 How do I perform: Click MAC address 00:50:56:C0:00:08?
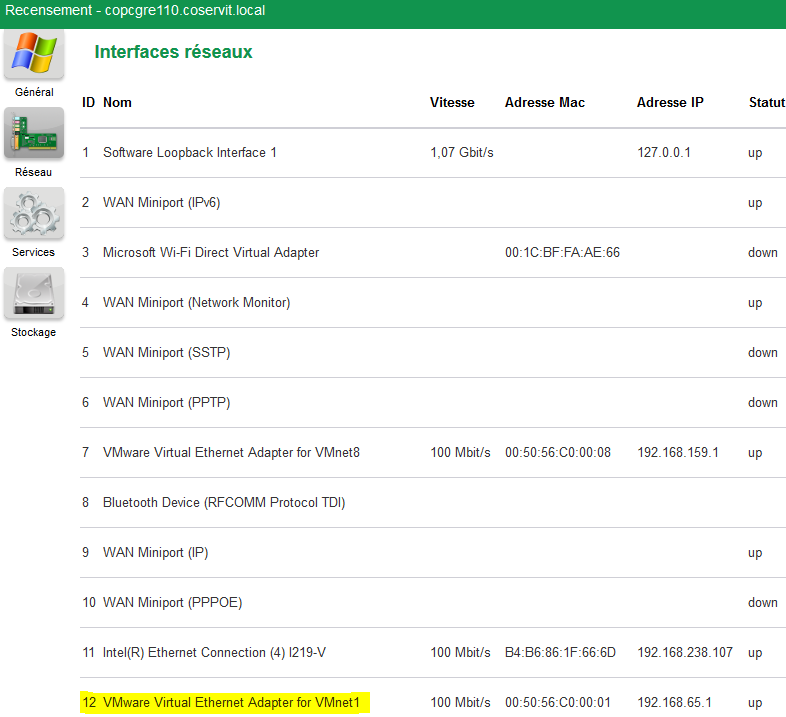point(558,452)
